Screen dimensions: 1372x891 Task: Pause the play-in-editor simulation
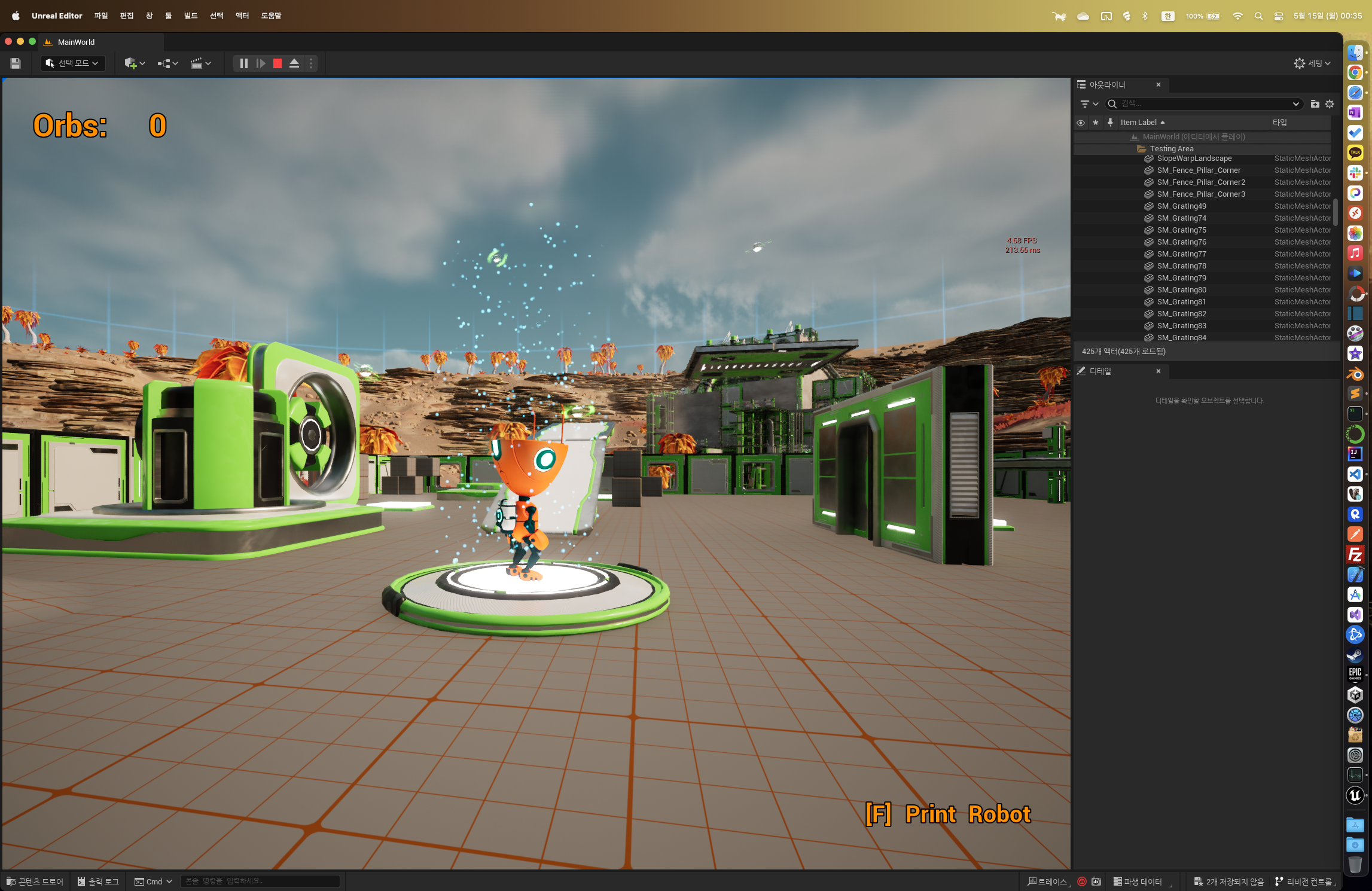click(x=243, y=63)
